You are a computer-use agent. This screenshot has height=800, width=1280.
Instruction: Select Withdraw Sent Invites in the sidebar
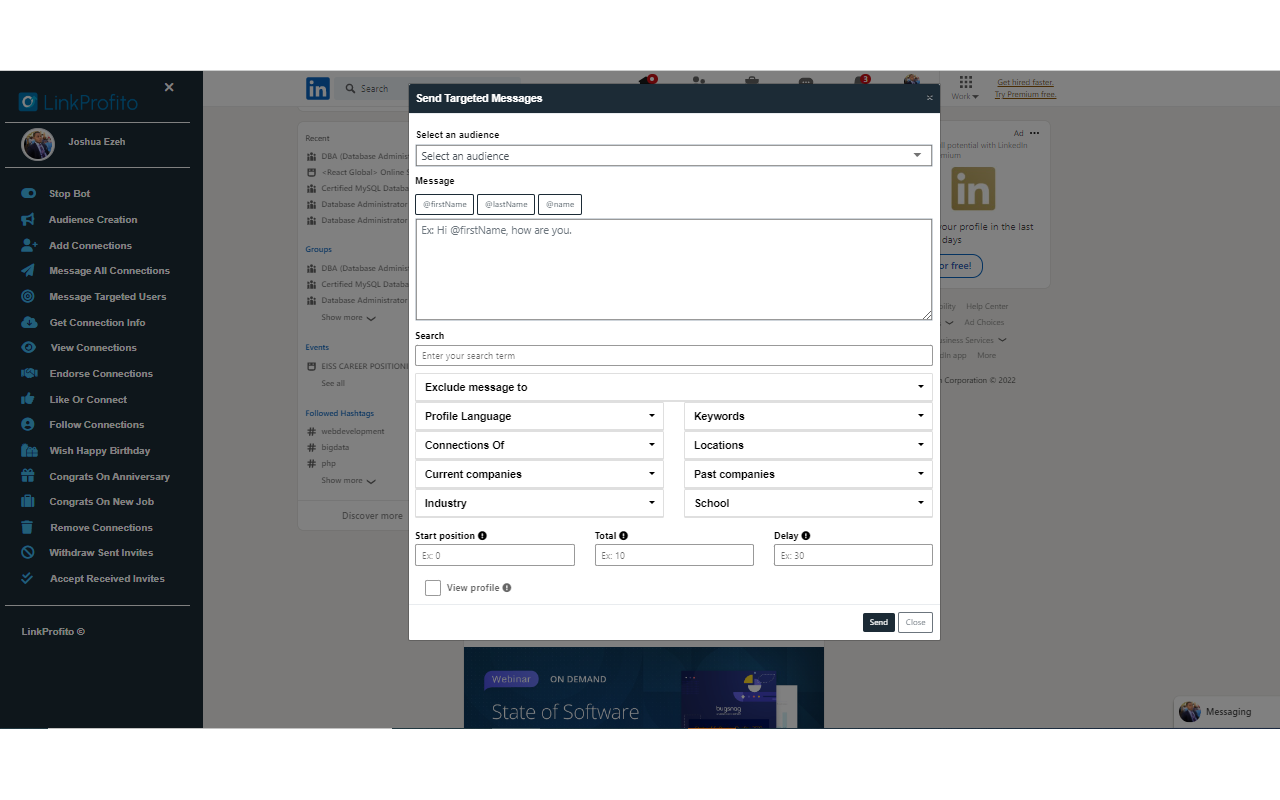coord(101,552)
